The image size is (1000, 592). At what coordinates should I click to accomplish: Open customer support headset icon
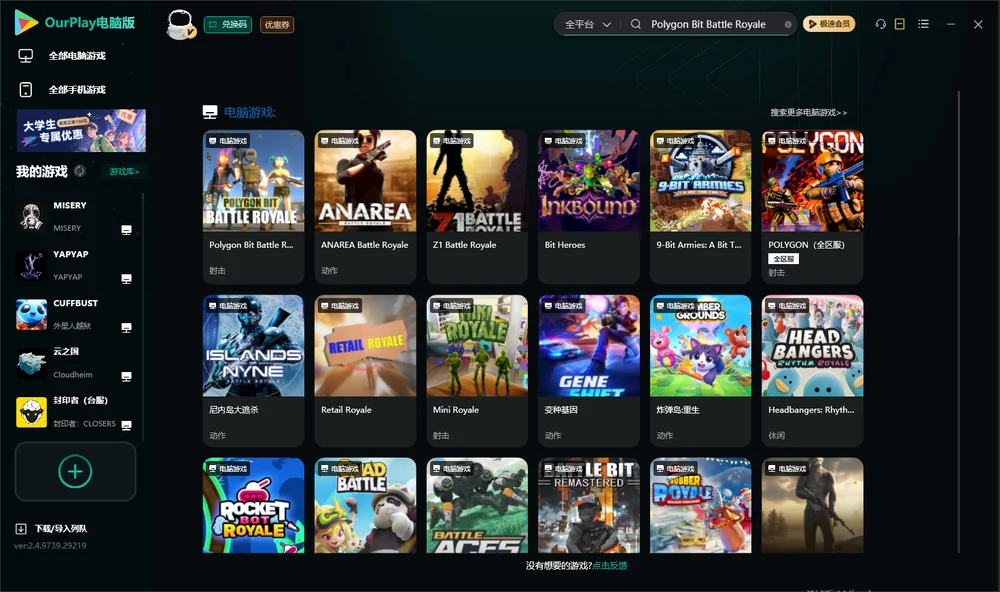point(880,24)
